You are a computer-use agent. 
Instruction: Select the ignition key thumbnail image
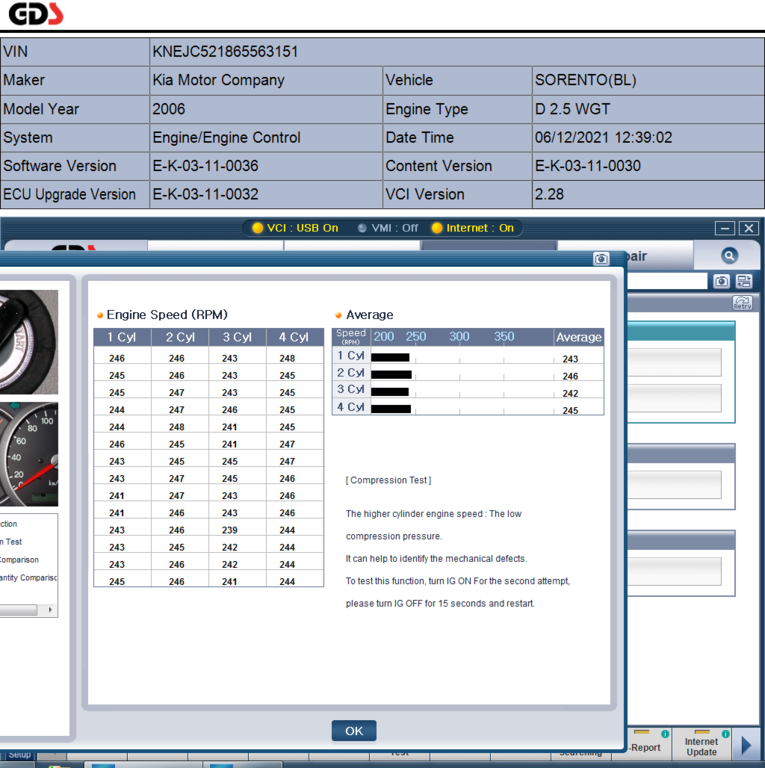(x=29, y=342)
